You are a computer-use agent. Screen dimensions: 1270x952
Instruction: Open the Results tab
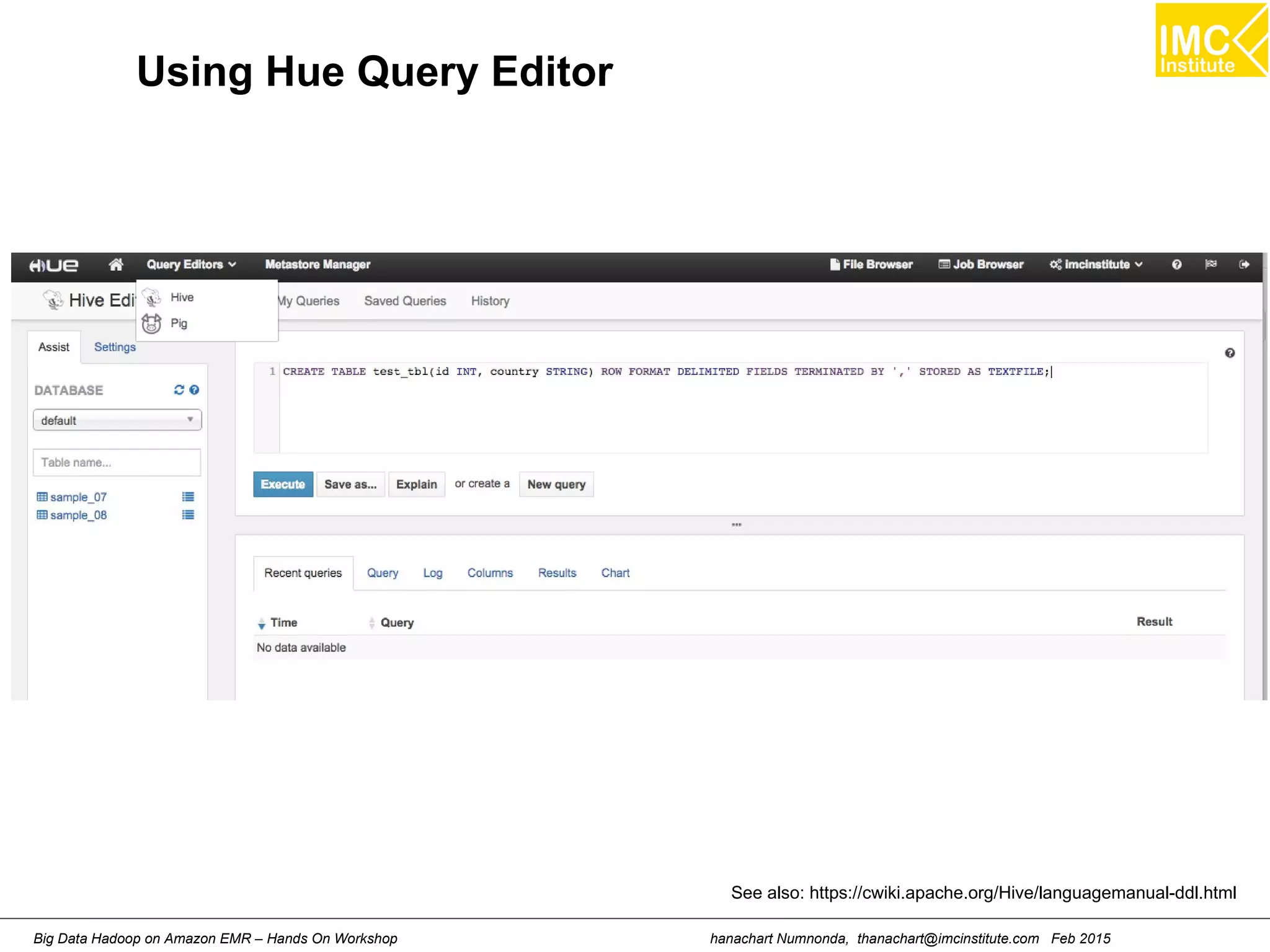pyautogui.click(x=557, y=573)
